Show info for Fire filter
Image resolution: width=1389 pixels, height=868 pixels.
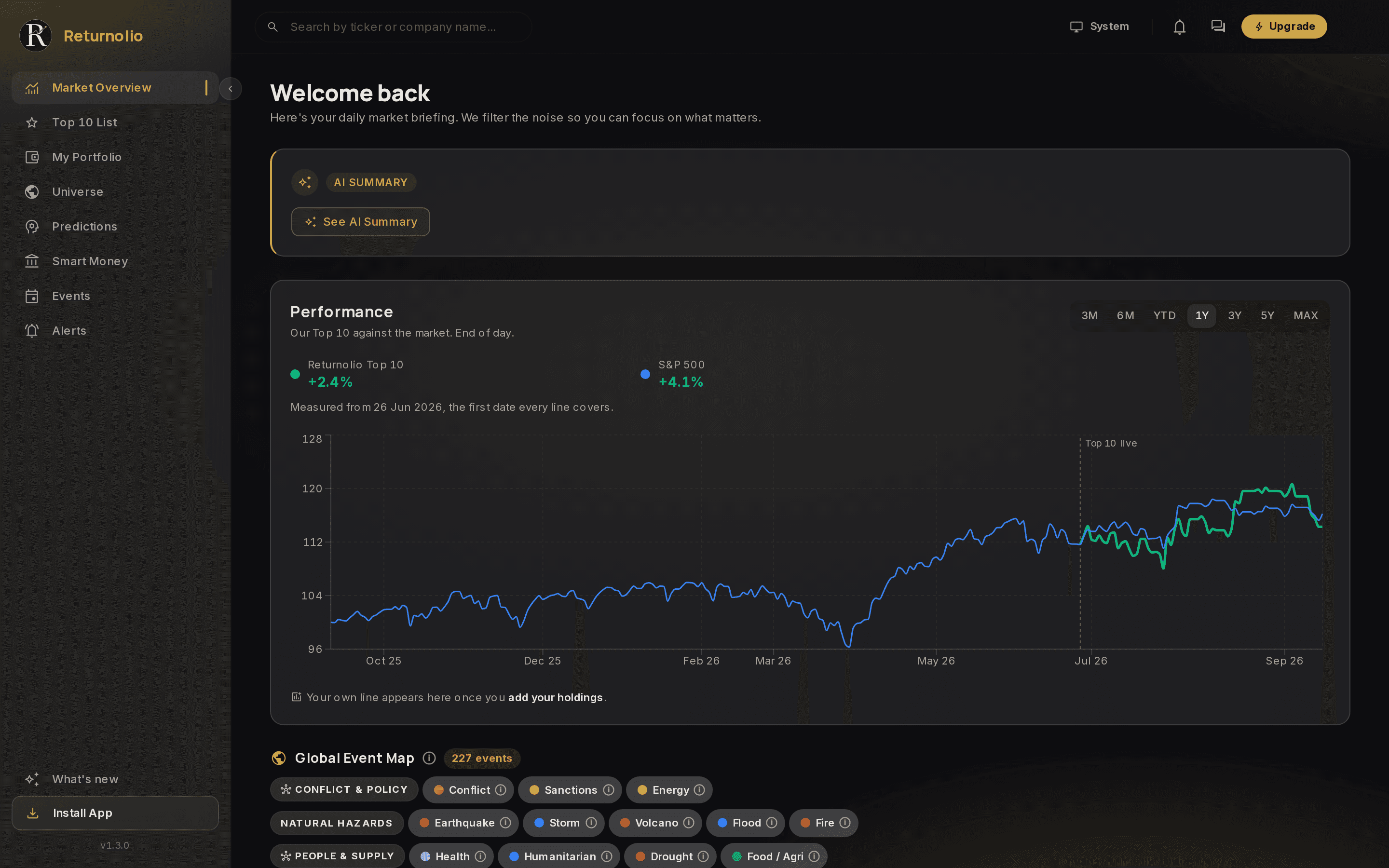pos(845,823)
